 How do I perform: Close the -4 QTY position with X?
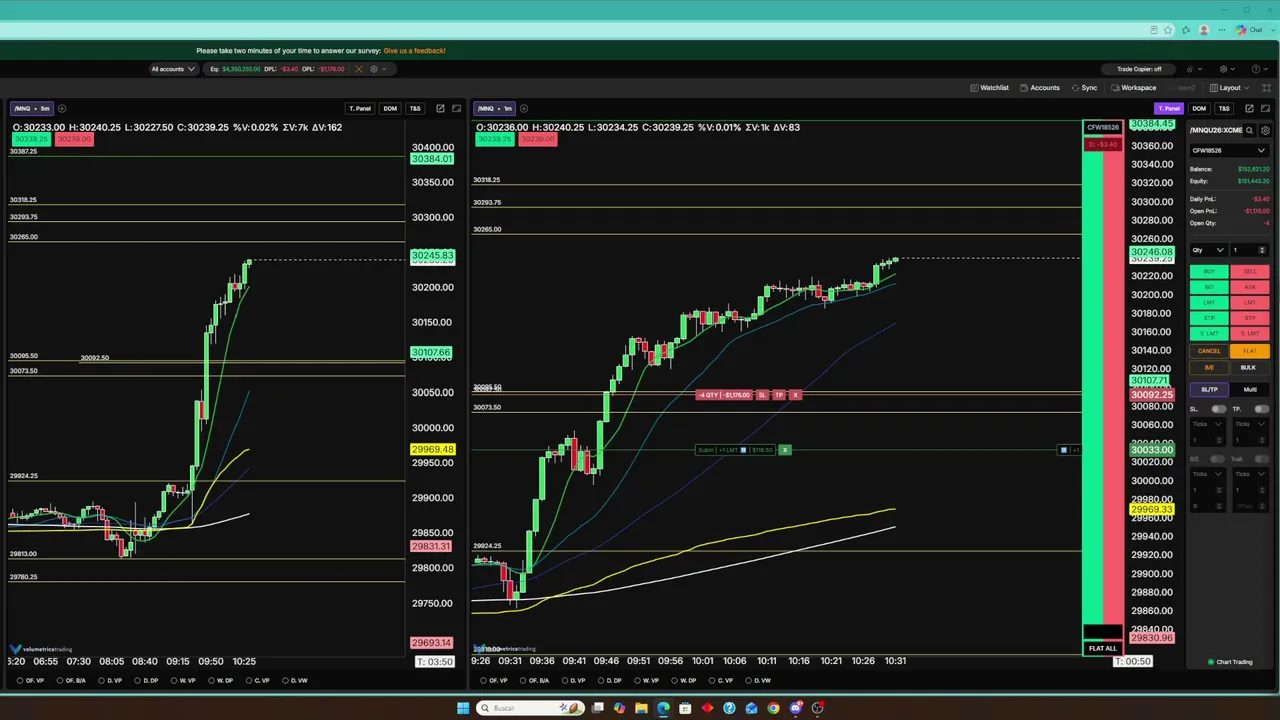point(796,395)
